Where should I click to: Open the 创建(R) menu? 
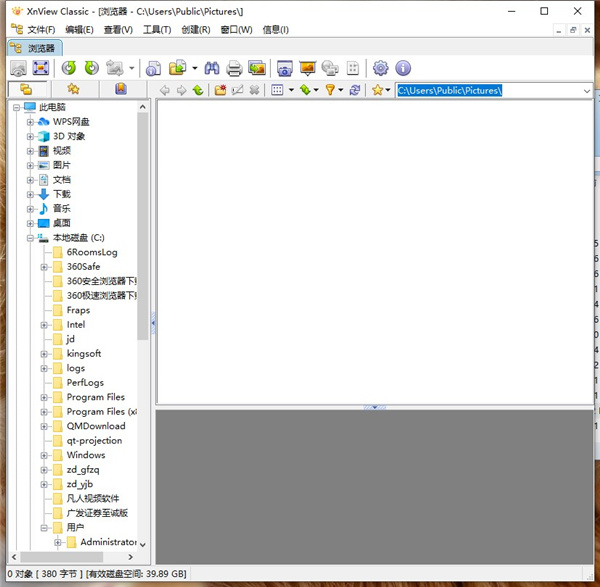pyautogui.click(x=196, y=29)
